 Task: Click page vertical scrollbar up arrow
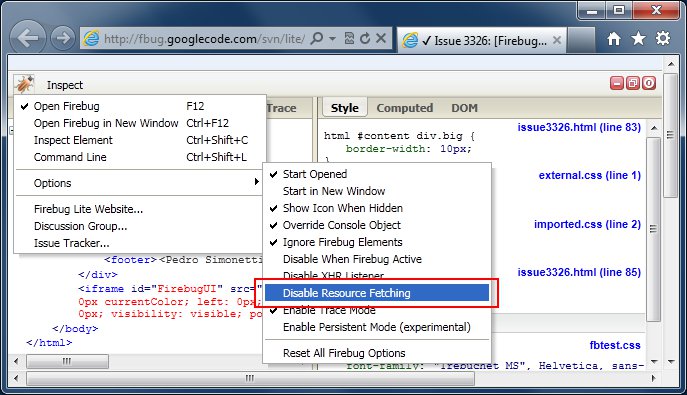click(671, 65)
